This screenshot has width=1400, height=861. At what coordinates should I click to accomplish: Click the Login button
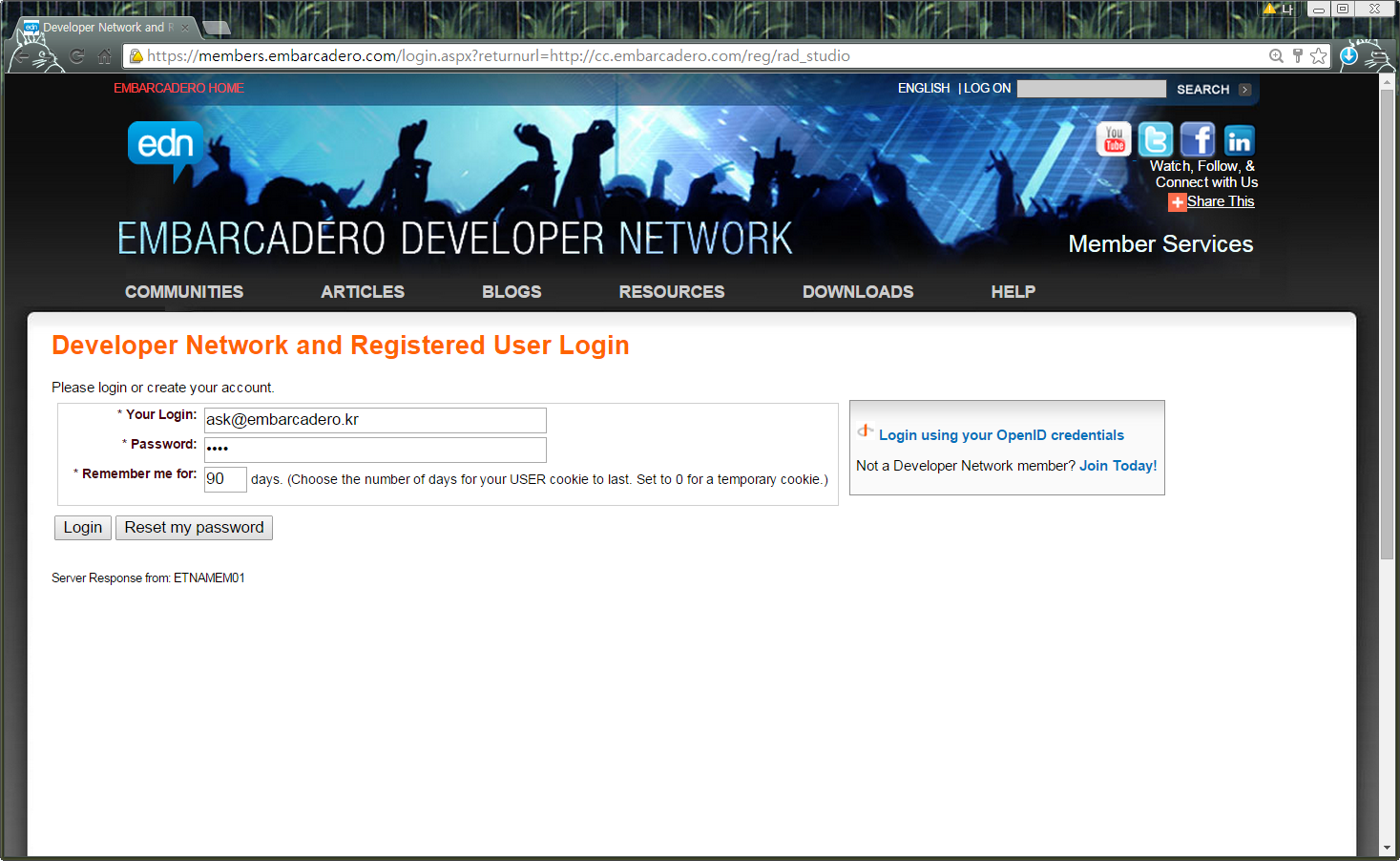coord(83,528)
